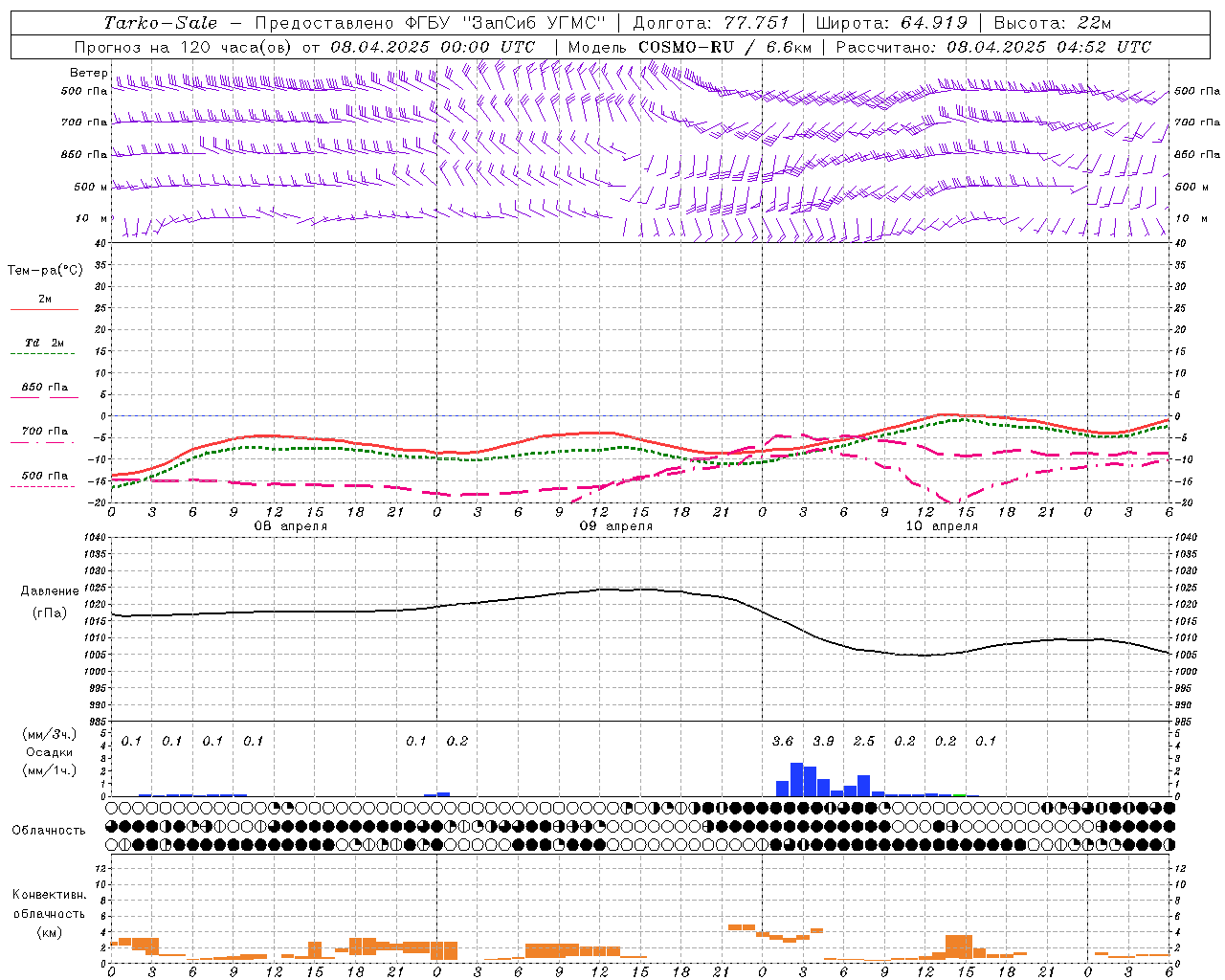Click the Долгота: 77.751 value

point(711,23)
